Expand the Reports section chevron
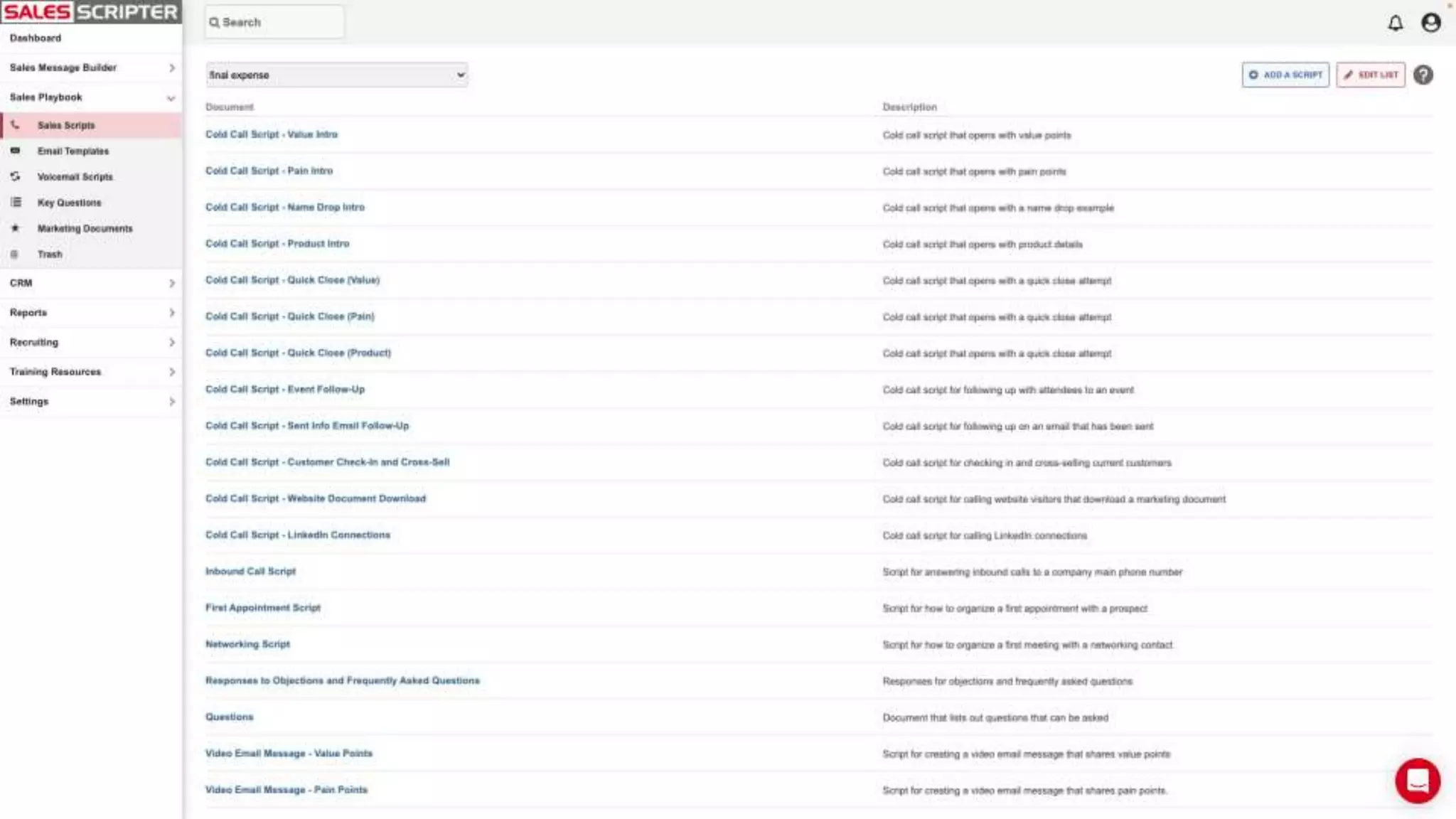Viewport: 1456px width, 819px height. 171,313
